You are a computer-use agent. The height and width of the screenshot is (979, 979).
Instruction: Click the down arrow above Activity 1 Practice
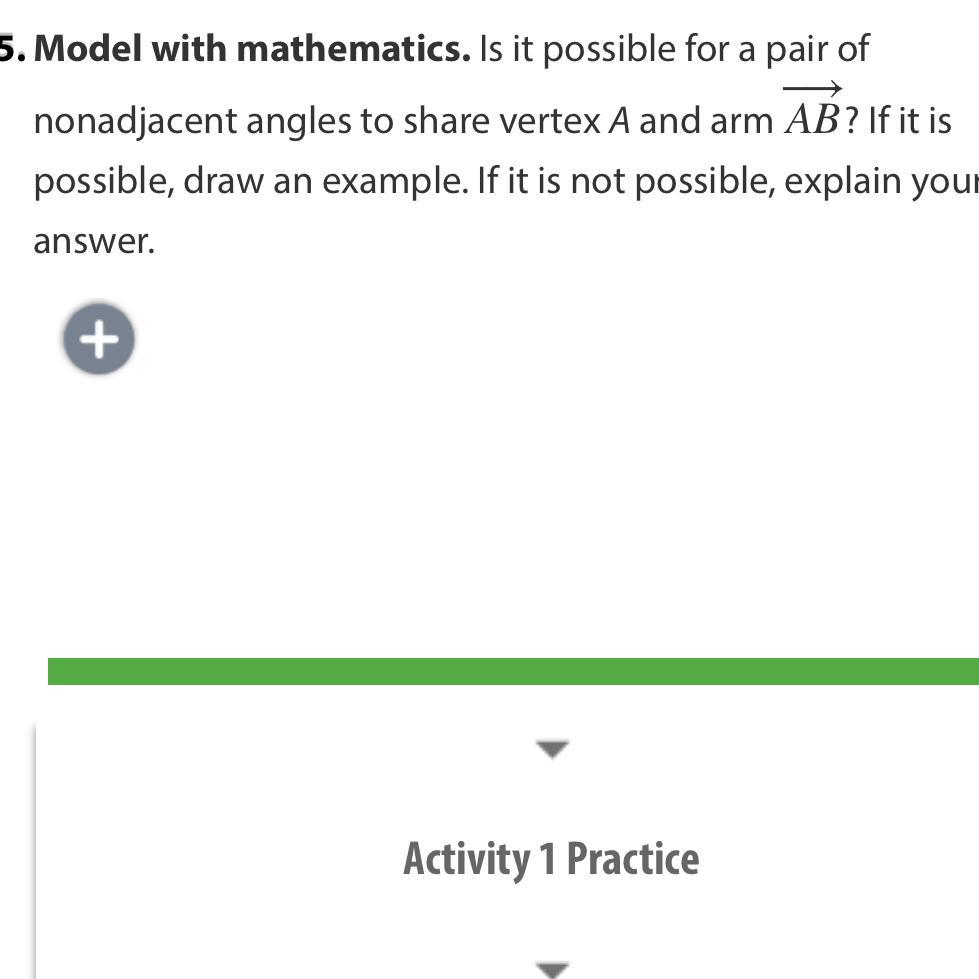[x=552, y=748]
